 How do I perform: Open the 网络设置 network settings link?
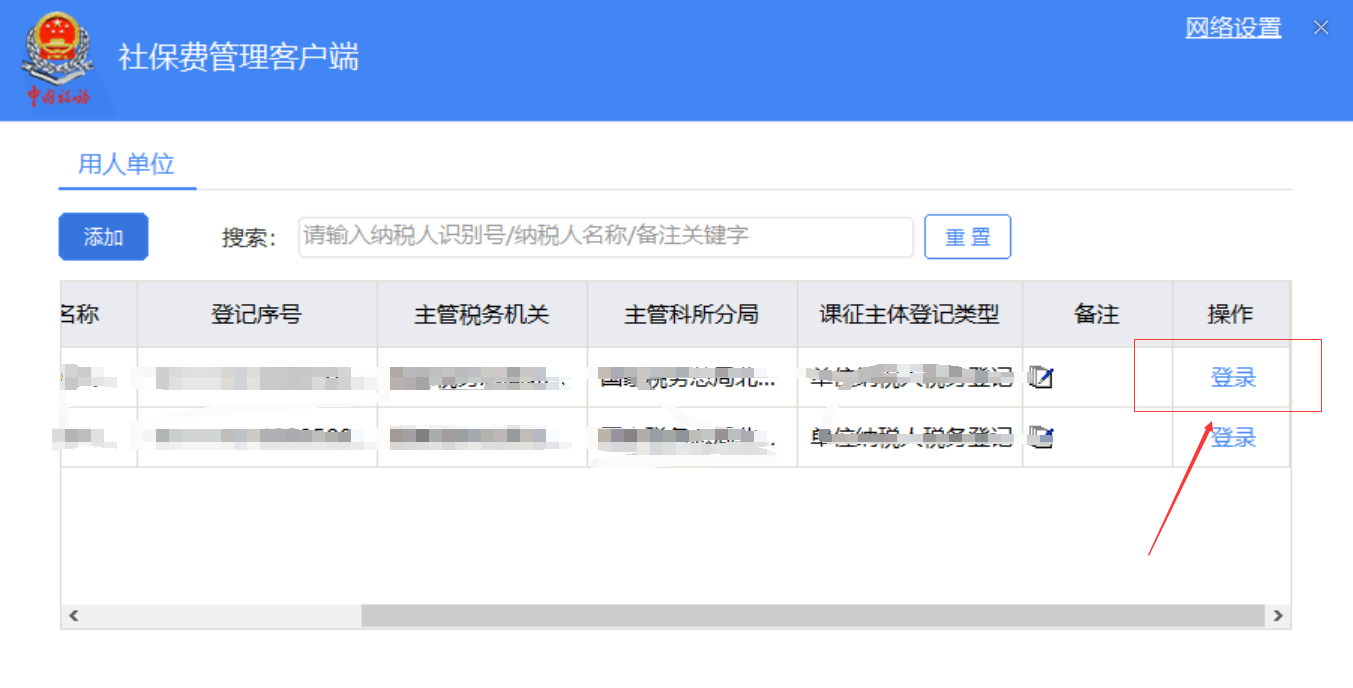(x=1233, y=28)
